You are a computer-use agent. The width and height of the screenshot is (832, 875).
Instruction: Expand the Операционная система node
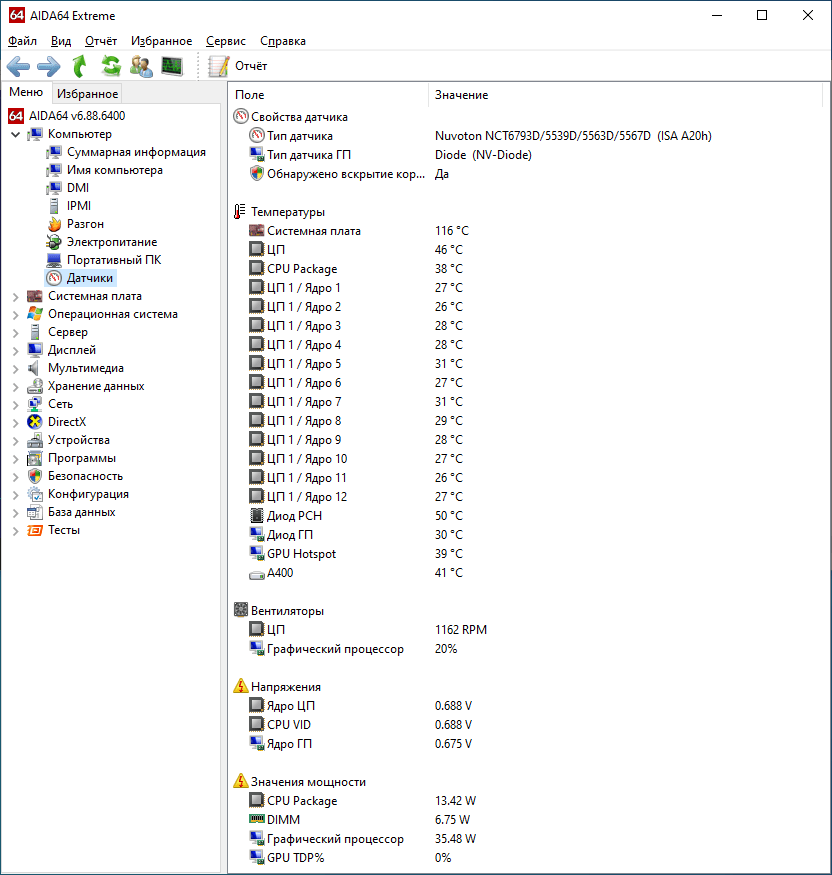tap(16, 315)
